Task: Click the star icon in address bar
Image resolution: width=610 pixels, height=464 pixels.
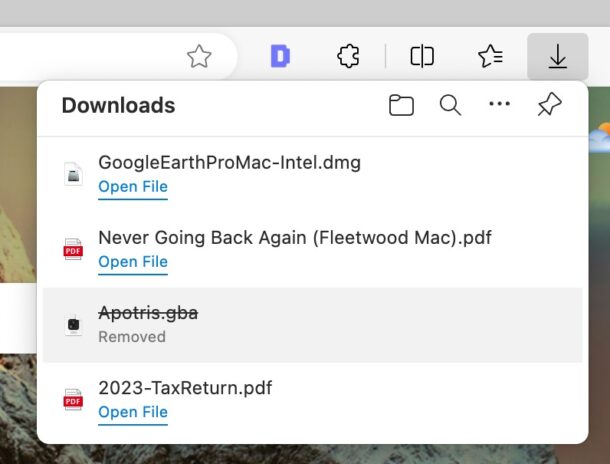Action: point(199,57)
